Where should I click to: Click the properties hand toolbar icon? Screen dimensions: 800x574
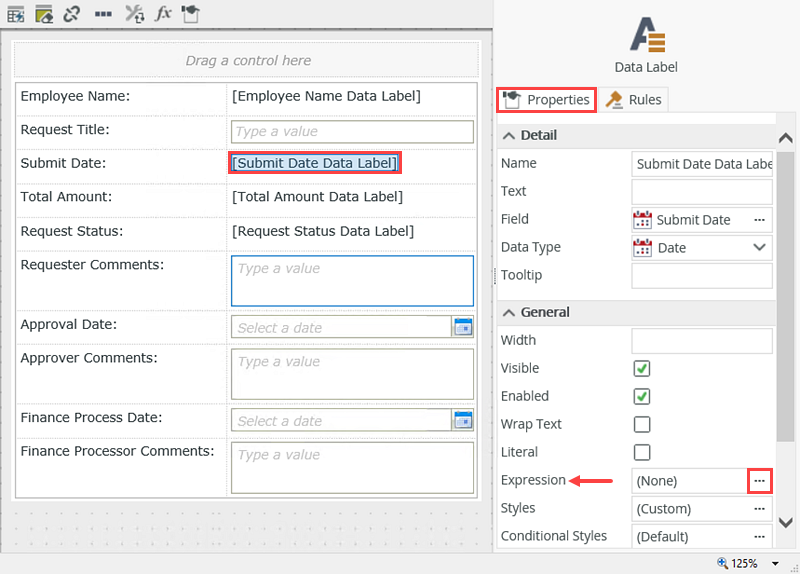[191, 14]
